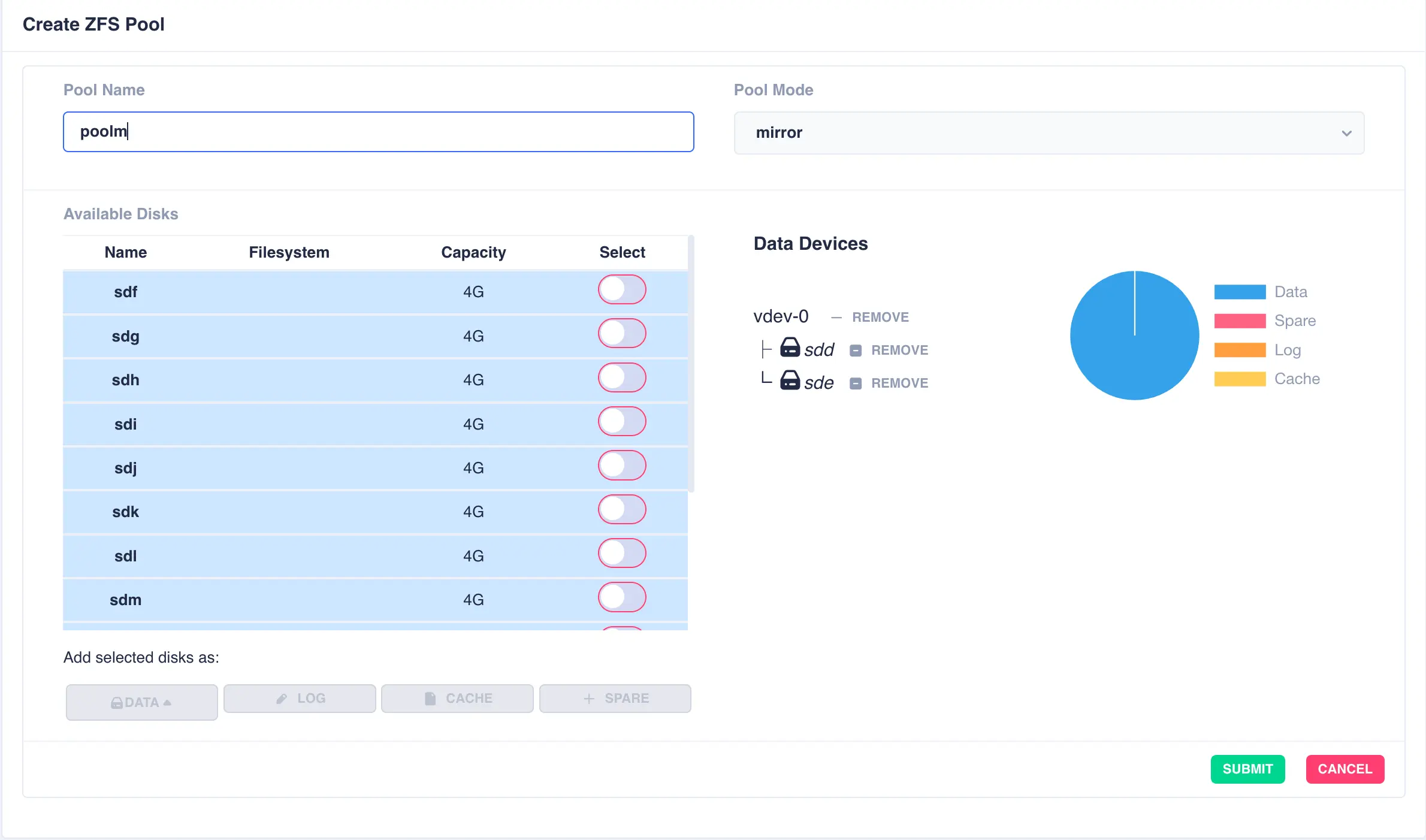Click the minus icon next to sdd

[856, 350]
